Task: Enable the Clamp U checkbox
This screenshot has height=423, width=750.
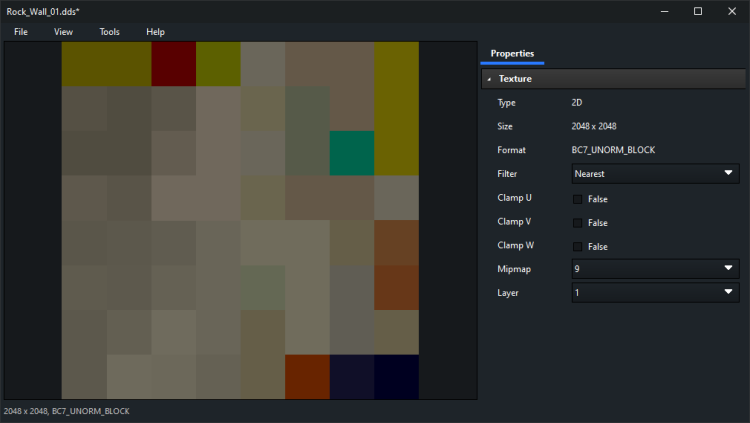Action: (578, 198)
